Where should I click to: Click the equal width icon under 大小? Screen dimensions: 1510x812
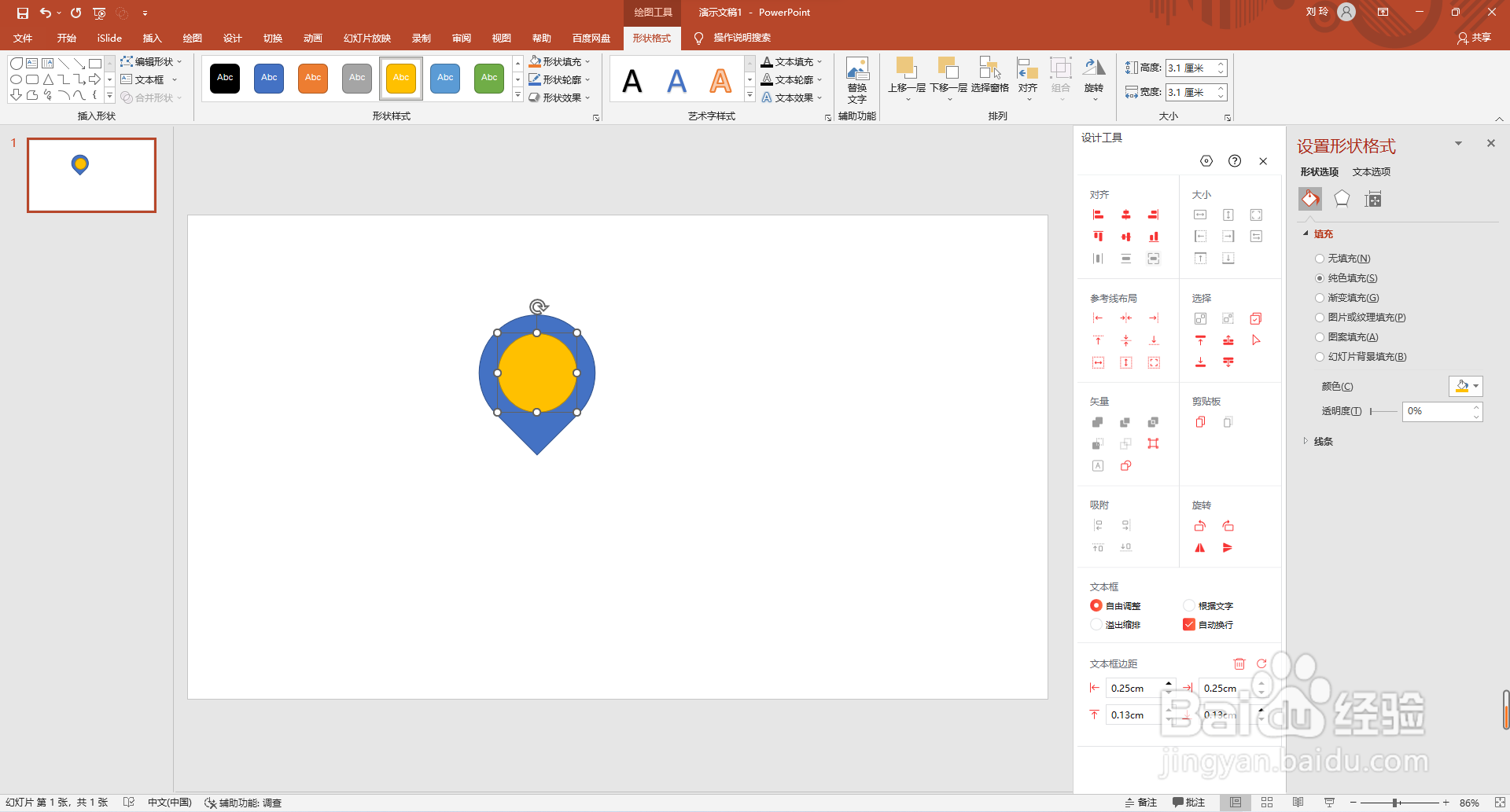[1200, 215]
